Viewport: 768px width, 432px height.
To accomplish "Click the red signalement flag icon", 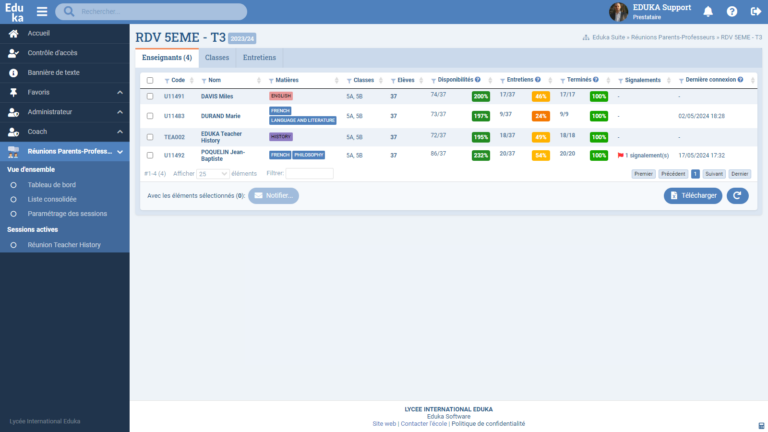I will tap(620, 155).
